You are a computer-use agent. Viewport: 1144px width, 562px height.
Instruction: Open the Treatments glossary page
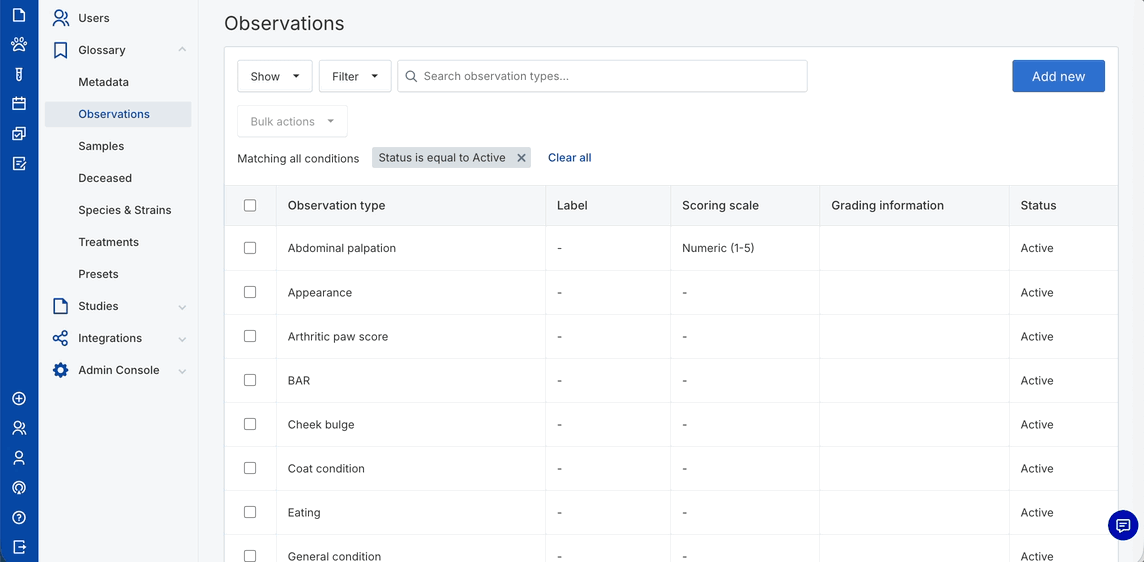[x=109, y=242]
